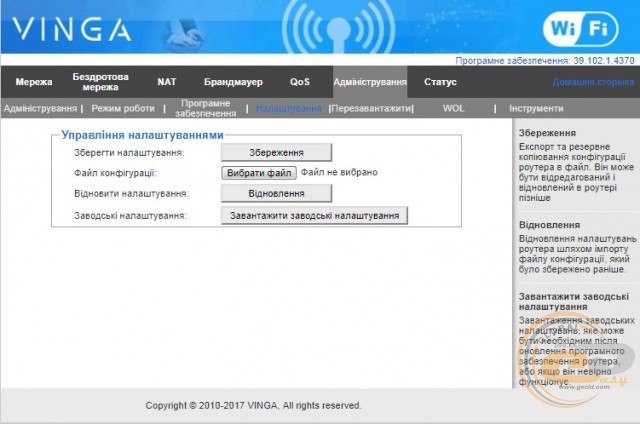This screenshot has height=424, width=640.
Task: Open Адміністрування submenu item
Action: point(39,108)
